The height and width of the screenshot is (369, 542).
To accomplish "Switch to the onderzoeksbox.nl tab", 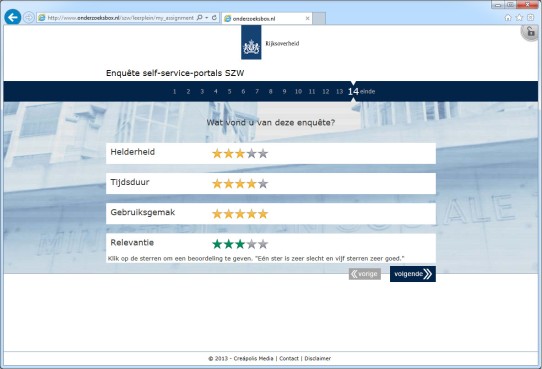I will 267,19.
